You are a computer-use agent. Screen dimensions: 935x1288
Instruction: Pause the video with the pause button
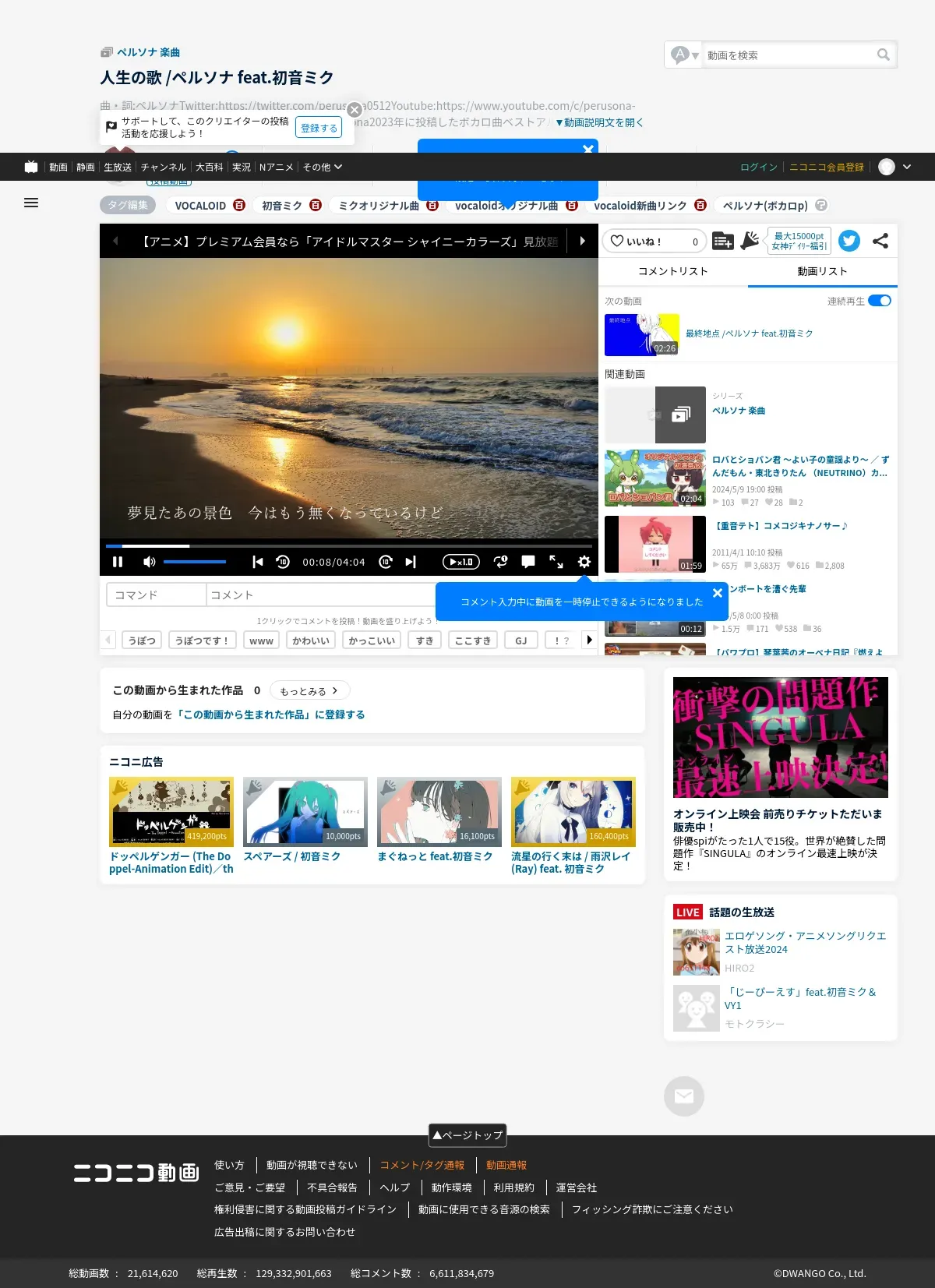118,562
